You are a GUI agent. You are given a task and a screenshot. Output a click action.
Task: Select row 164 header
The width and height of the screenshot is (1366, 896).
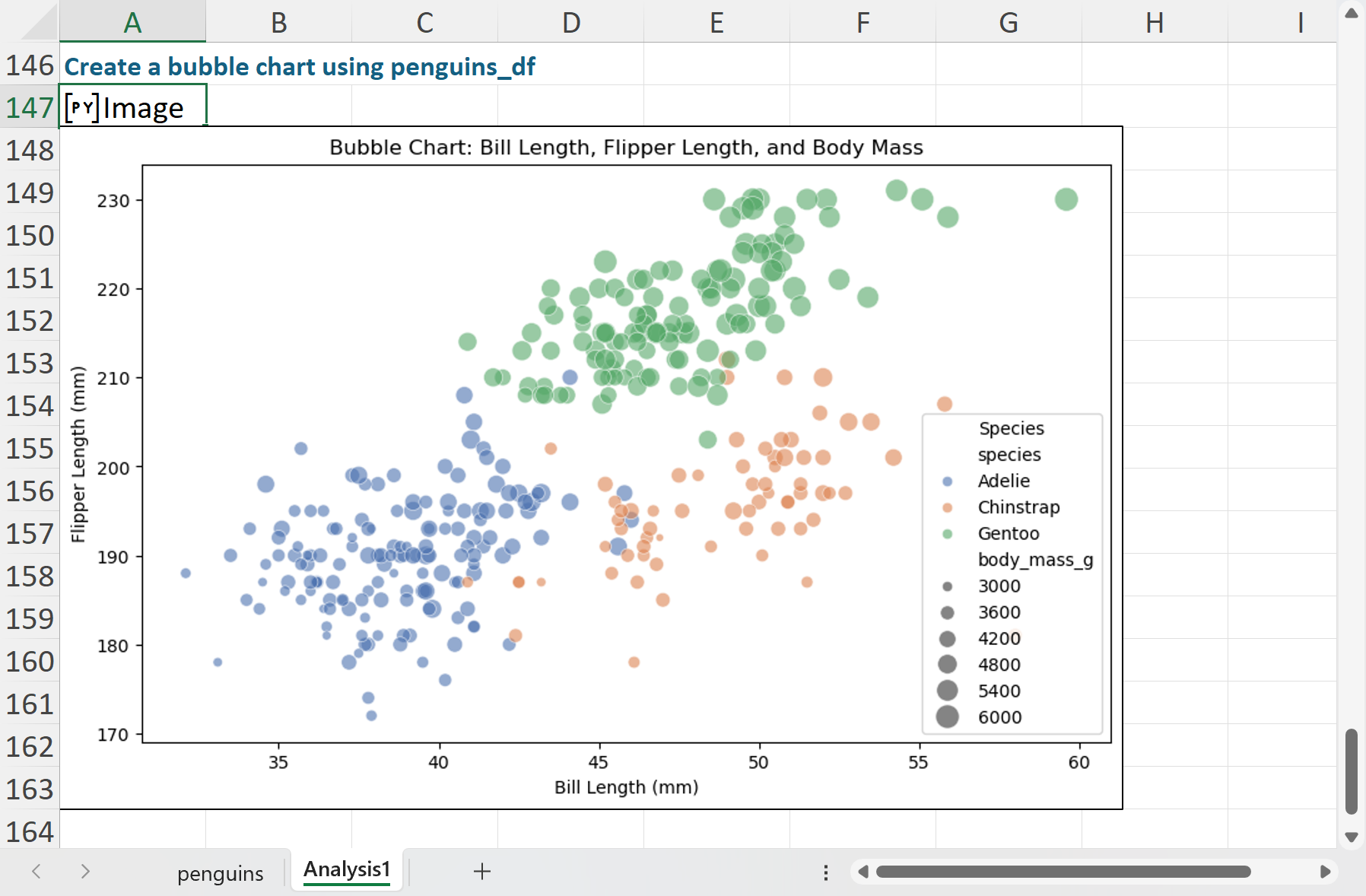click(x=30, y=831)
